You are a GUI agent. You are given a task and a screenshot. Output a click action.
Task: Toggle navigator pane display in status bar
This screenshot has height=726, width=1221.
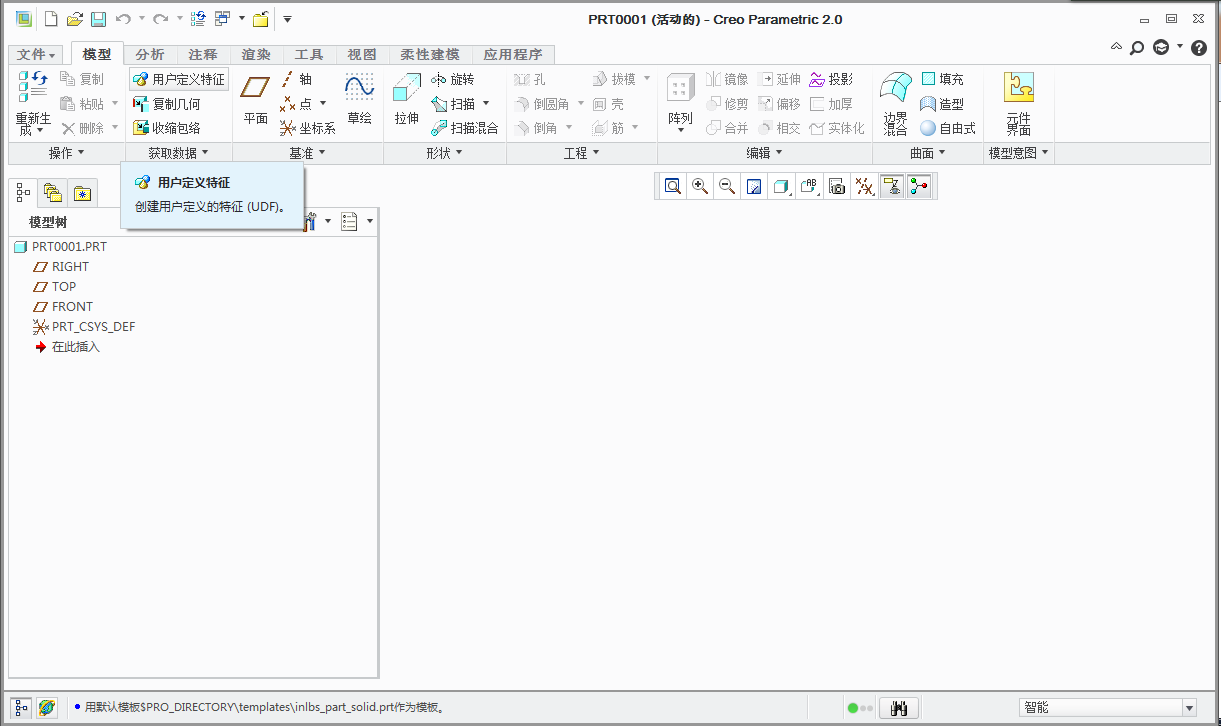point(22,707)
